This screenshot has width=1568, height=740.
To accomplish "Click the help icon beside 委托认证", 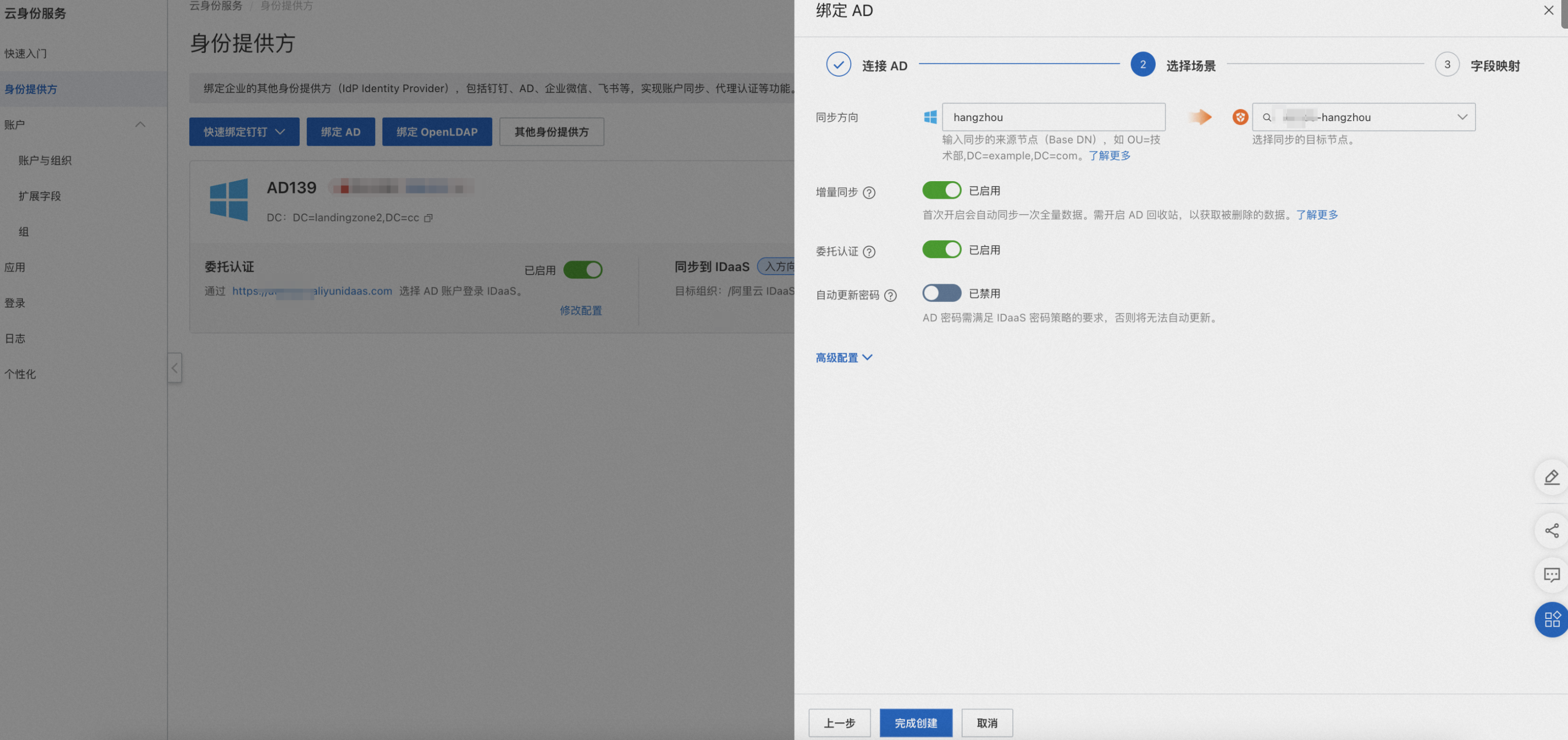I will 869,252.
